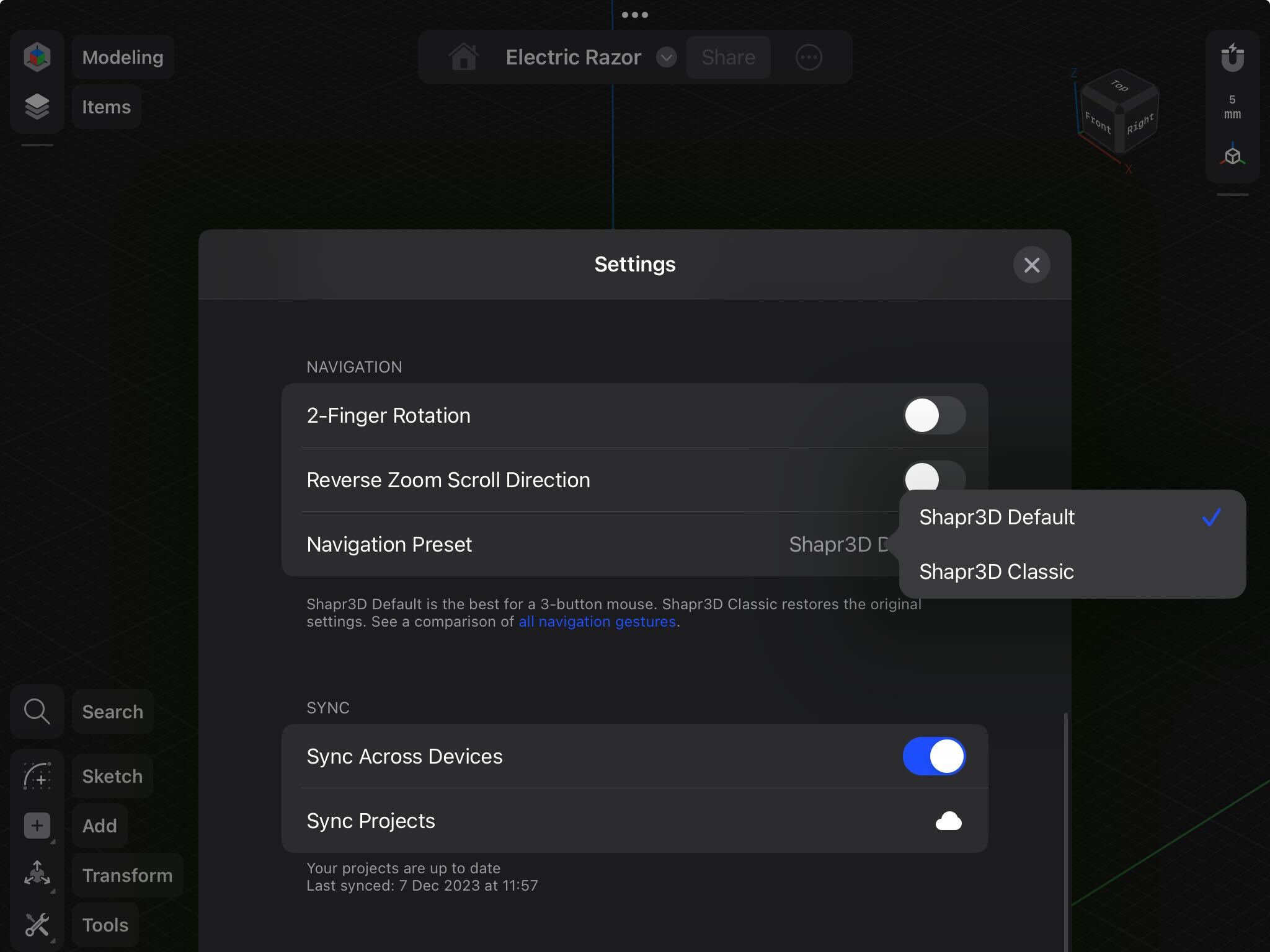Enable Reverse Zoom Scroll Direction

coord(935,479)
